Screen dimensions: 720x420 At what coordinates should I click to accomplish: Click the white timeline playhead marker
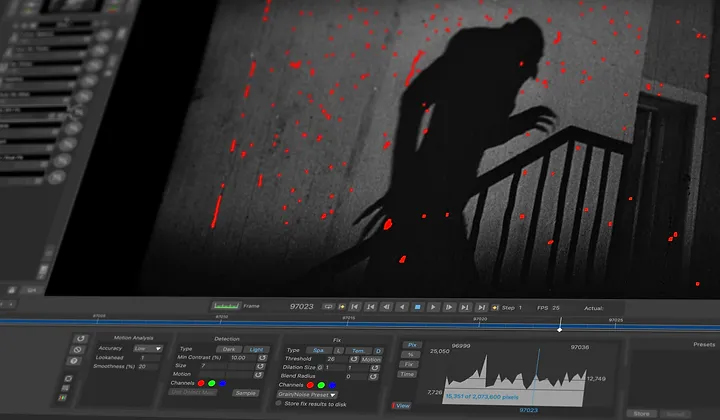[x=560, y=328]
